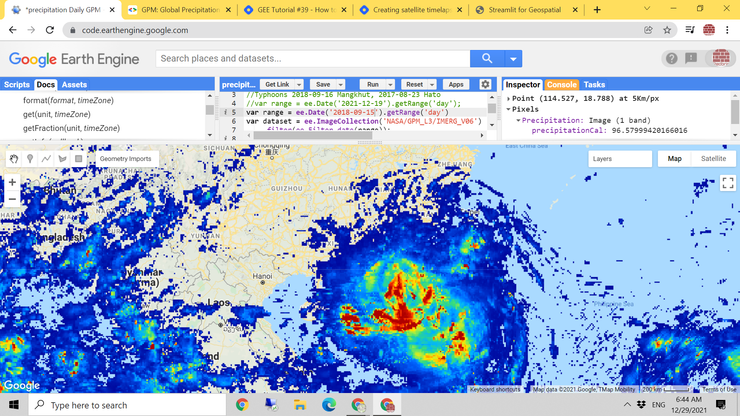Open the Assets tab

point(74,85)
